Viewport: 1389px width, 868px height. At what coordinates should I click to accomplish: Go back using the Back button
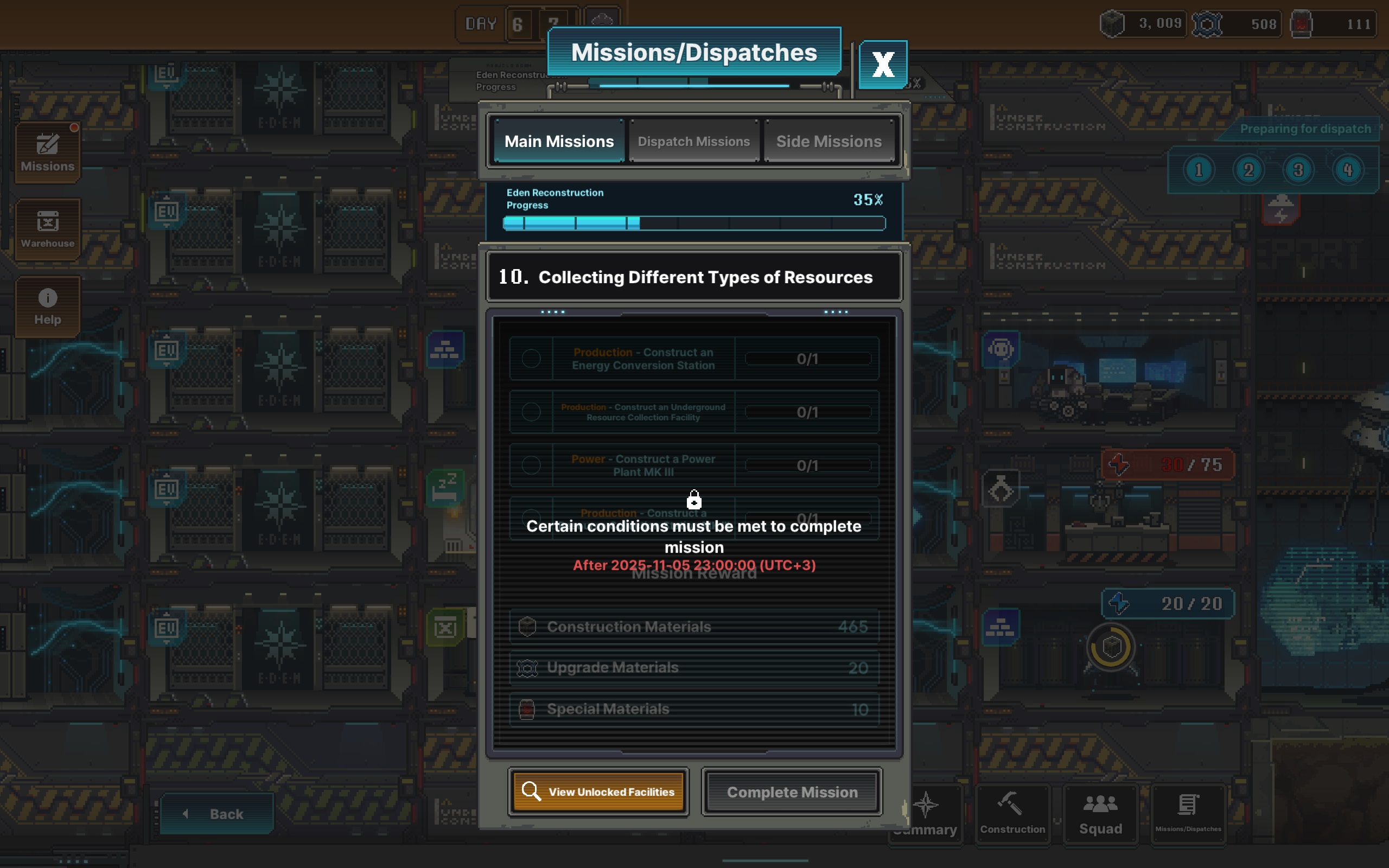(x=216, y=813)
